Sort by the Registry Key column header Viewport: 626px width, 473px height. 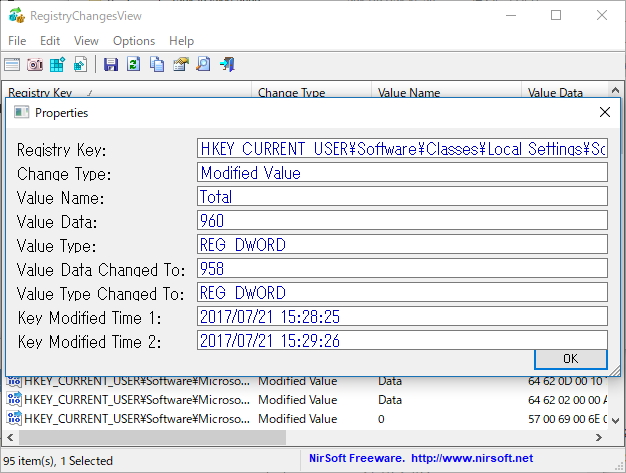(127, 92)
